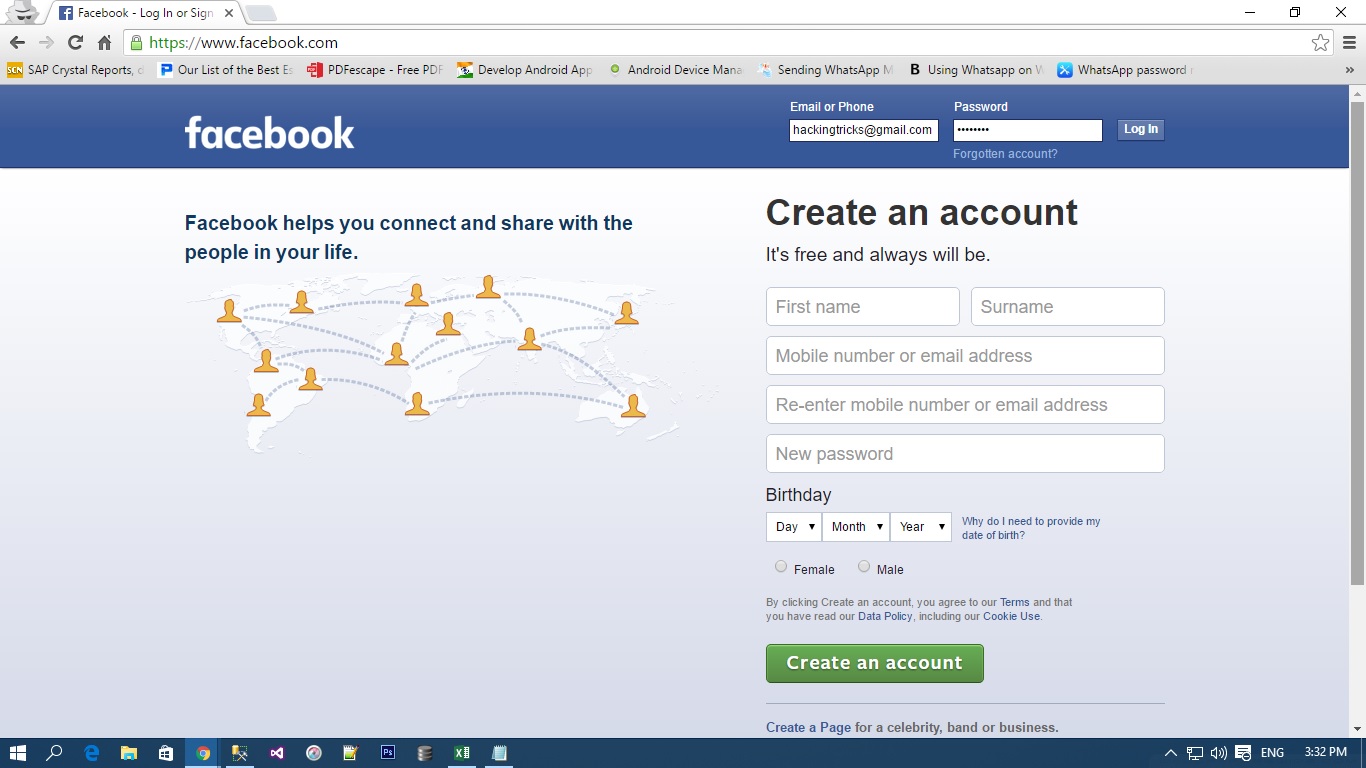Open the Windows Store taskbar icon
This screenshot has width=1366, height=768.
166,753
